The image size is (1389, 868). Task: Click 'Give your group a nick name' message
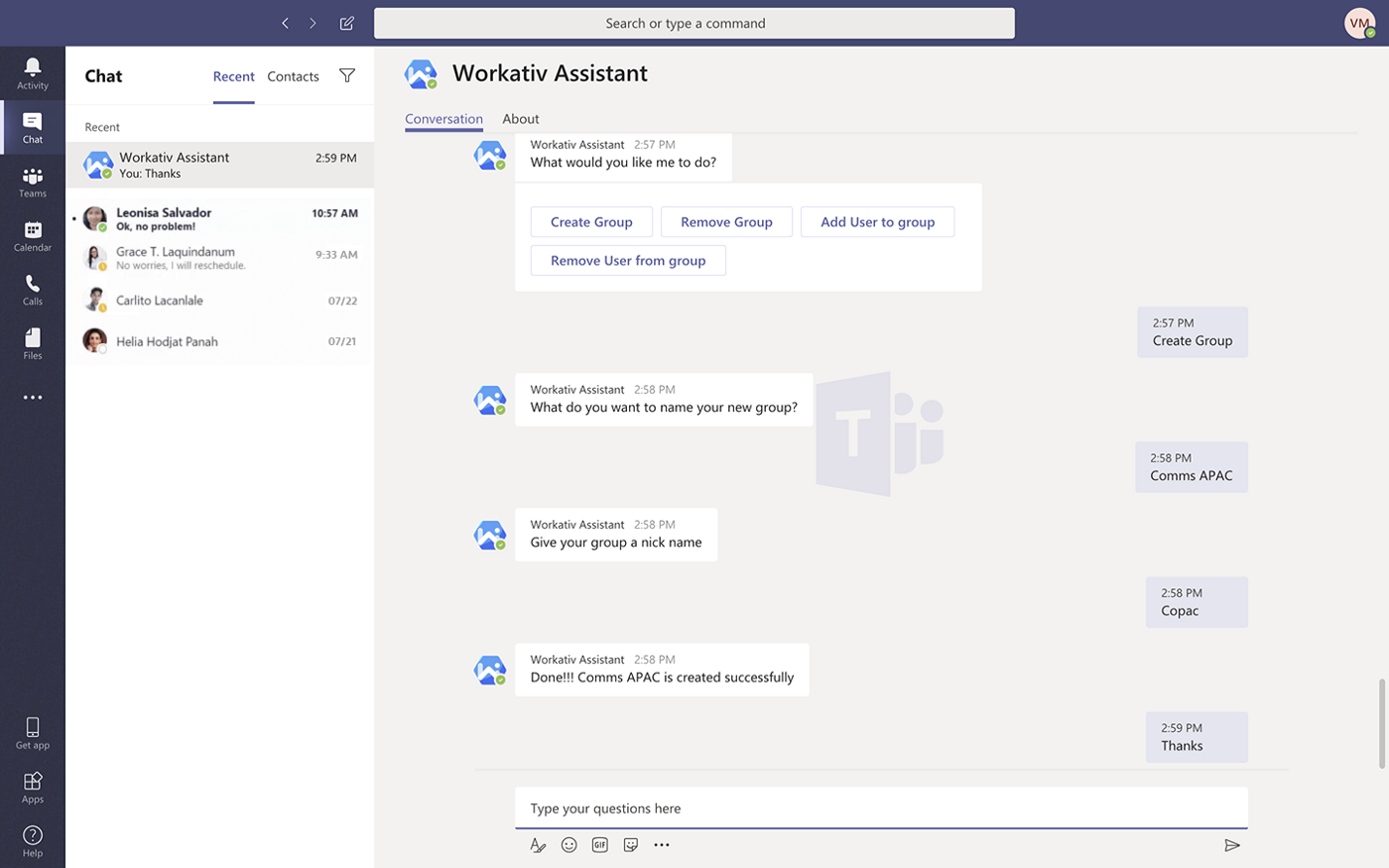click(616, 535)
